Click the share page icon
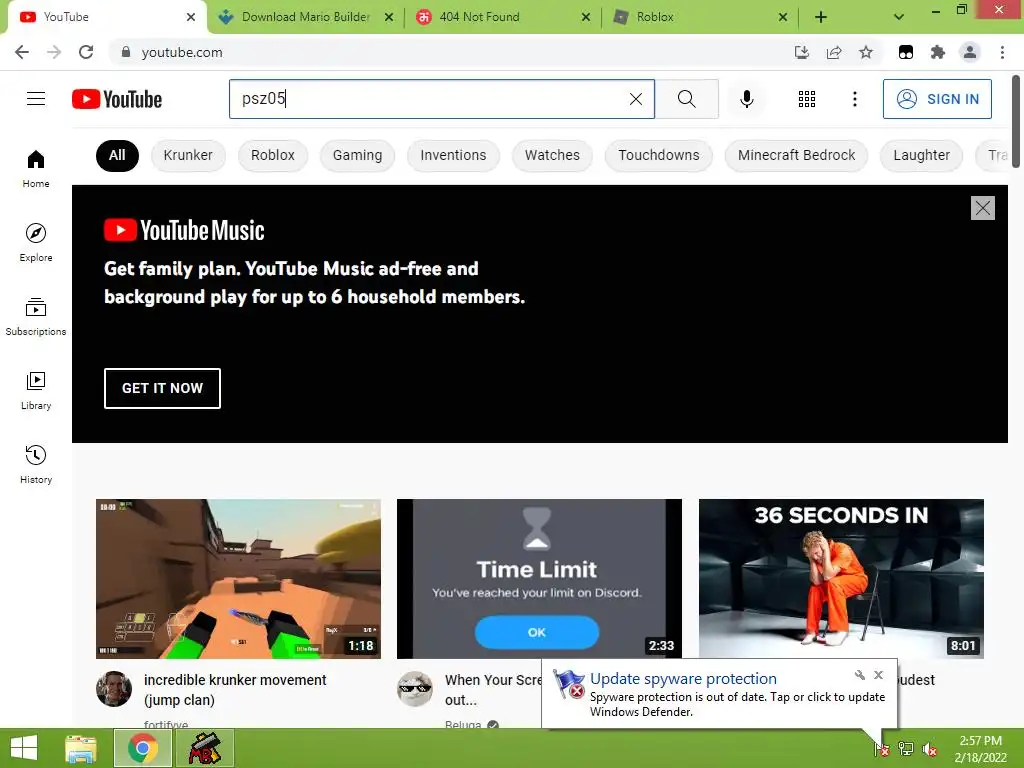Viewport: 1024px width, 768px height. (834, 52)
